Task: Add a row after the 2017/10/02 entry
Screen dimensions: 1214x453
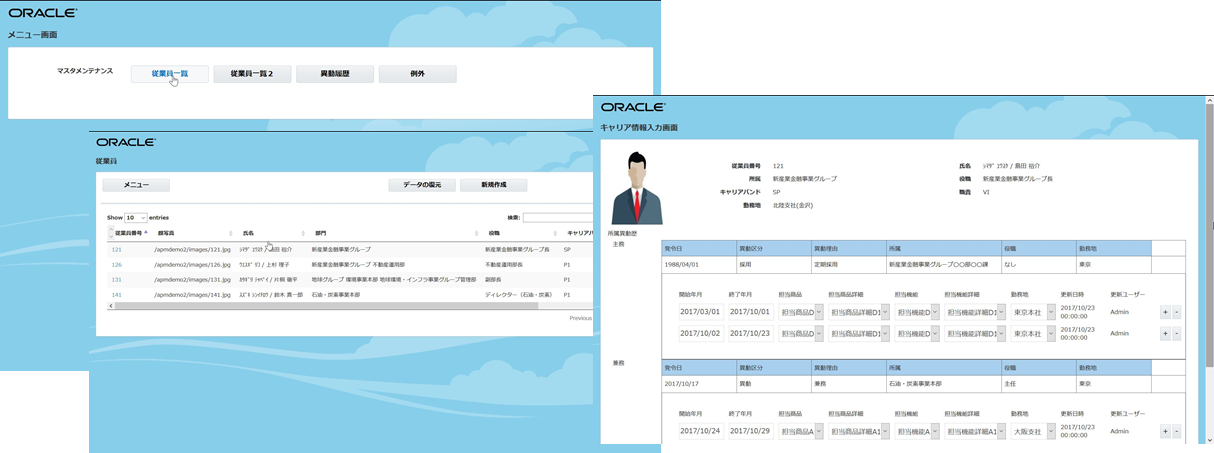Action: (x=1164, y=333)
